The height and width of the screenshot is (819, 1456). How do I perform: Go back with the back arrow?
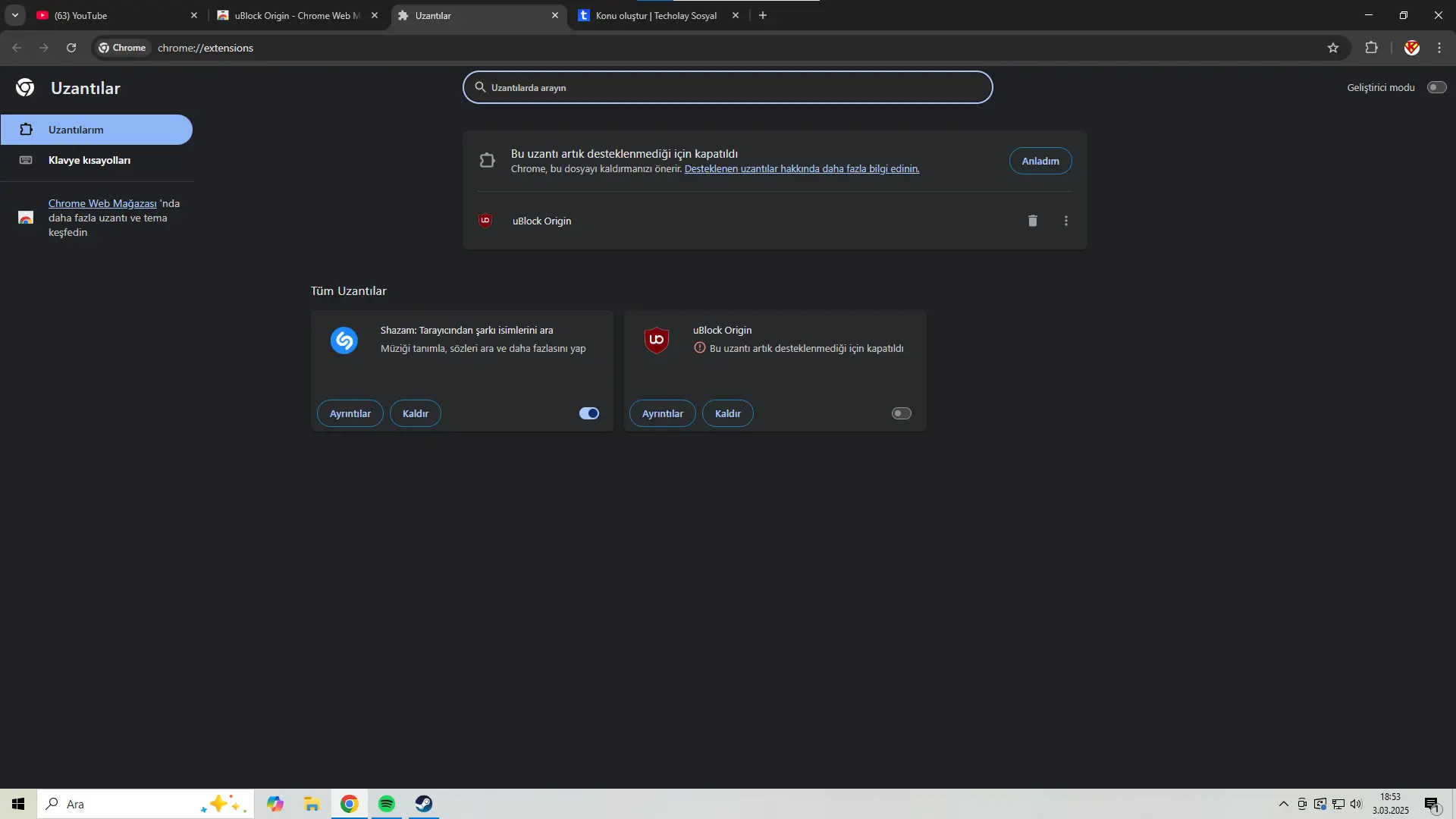pos(17,48)
